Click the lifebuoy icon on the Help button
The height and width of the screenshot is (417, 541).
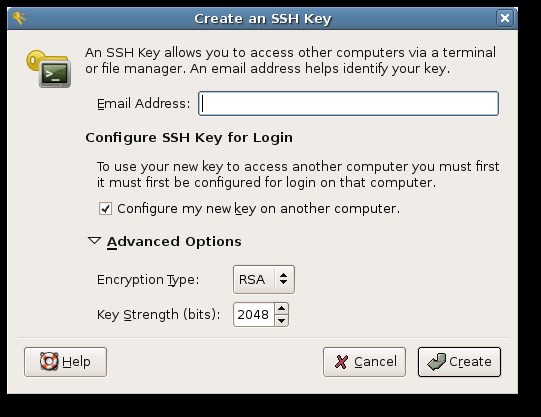pos(49,361)
